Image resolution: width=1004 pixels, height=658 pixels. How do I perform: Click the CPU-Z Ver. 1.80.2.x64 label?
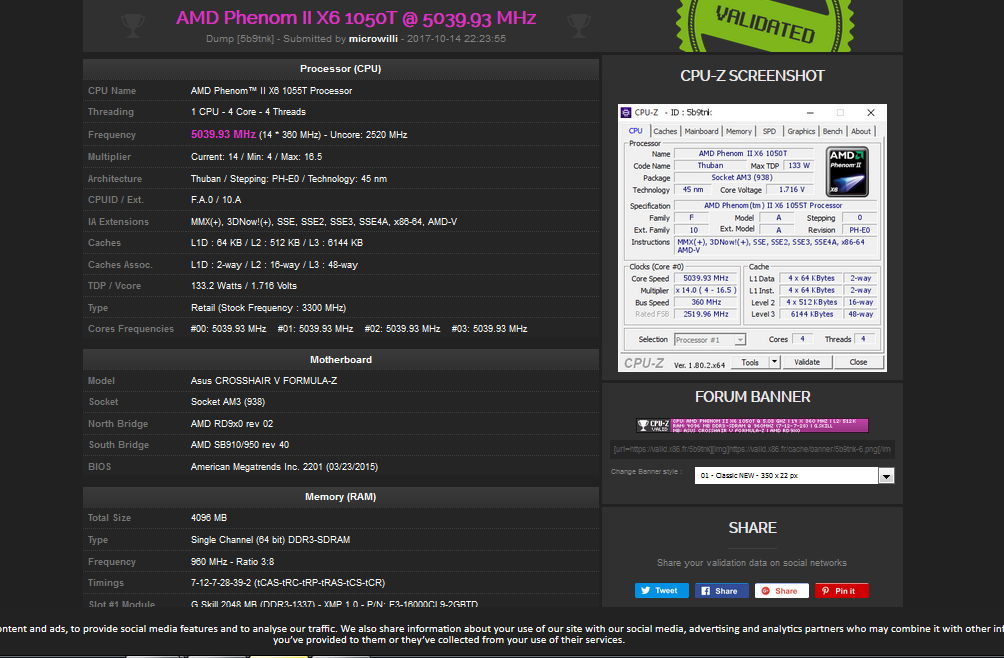[x=699, y=365]
